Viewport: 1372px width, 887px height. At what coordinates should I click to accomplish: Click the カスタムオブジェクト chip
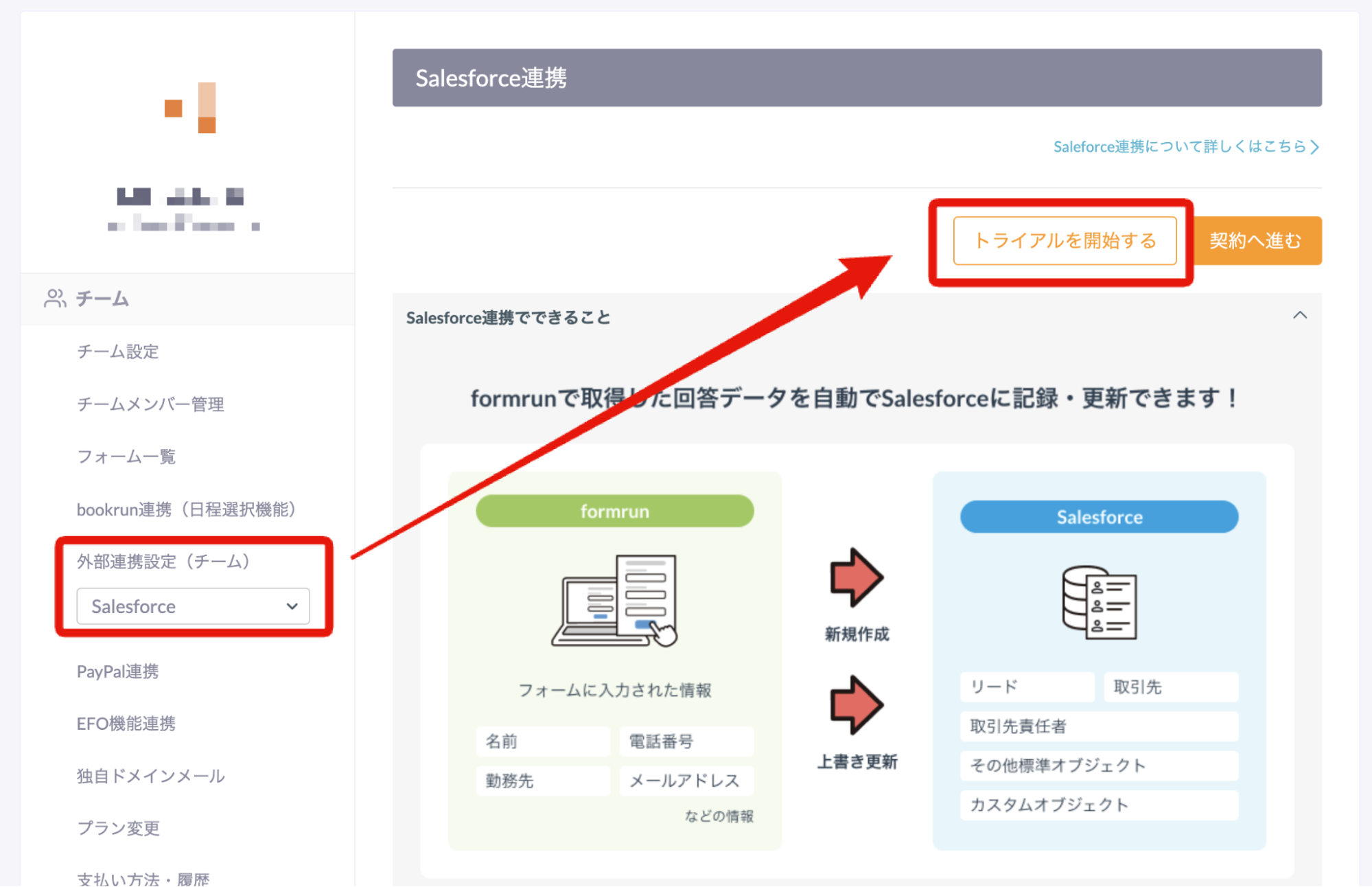click(x=1099, y=805)
